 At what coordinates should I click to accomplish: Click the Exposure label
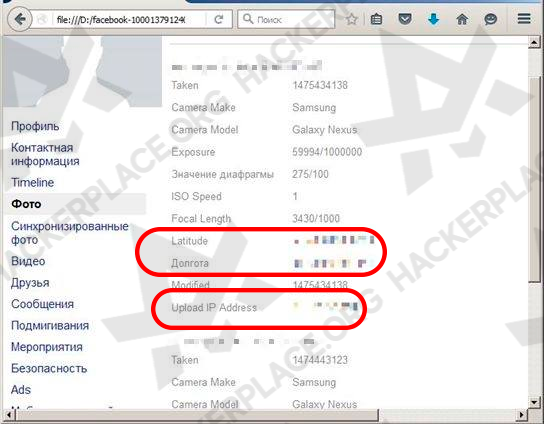coord(193,152)
